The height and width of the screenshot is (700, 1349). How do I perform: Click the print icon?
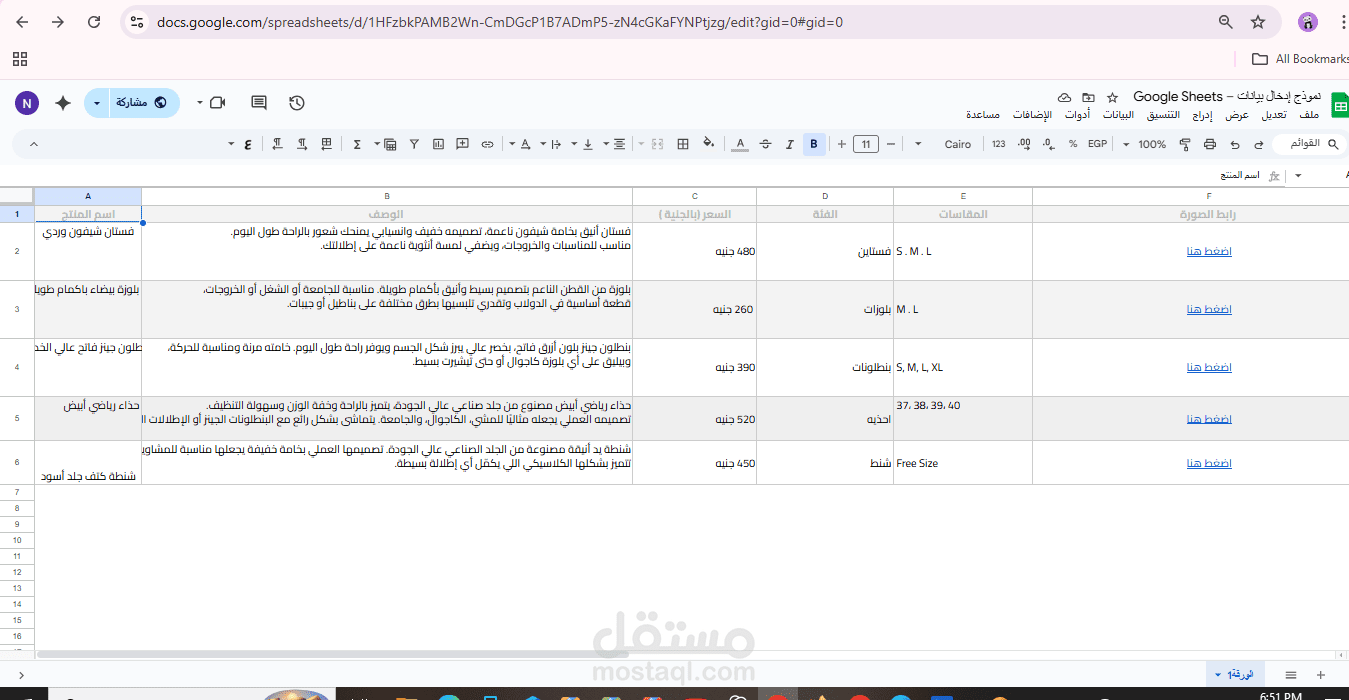[x=1210, y=145]
